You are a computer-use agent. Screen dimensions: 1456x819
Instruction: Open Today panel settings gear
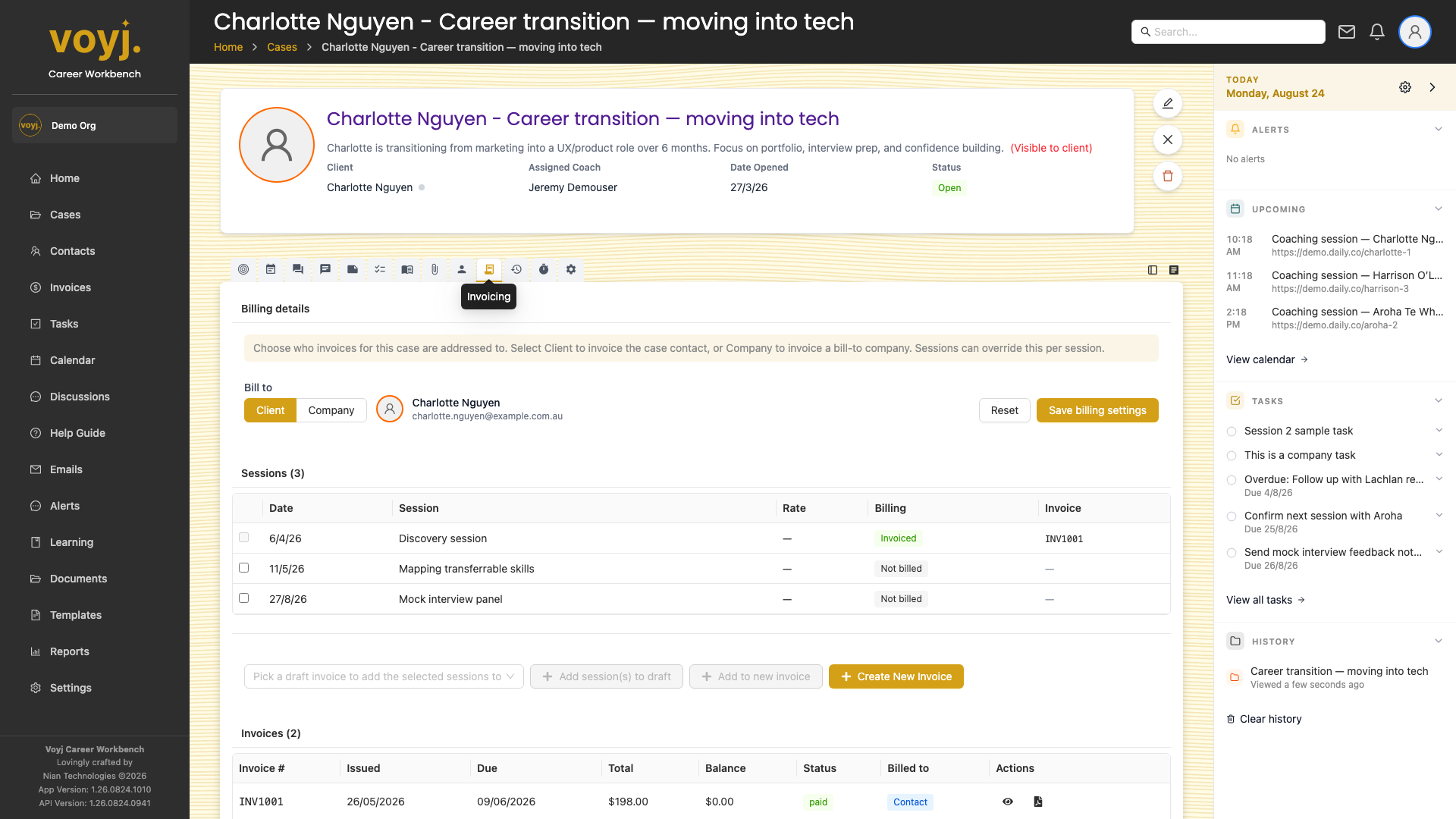click(x=1405, y=87)
